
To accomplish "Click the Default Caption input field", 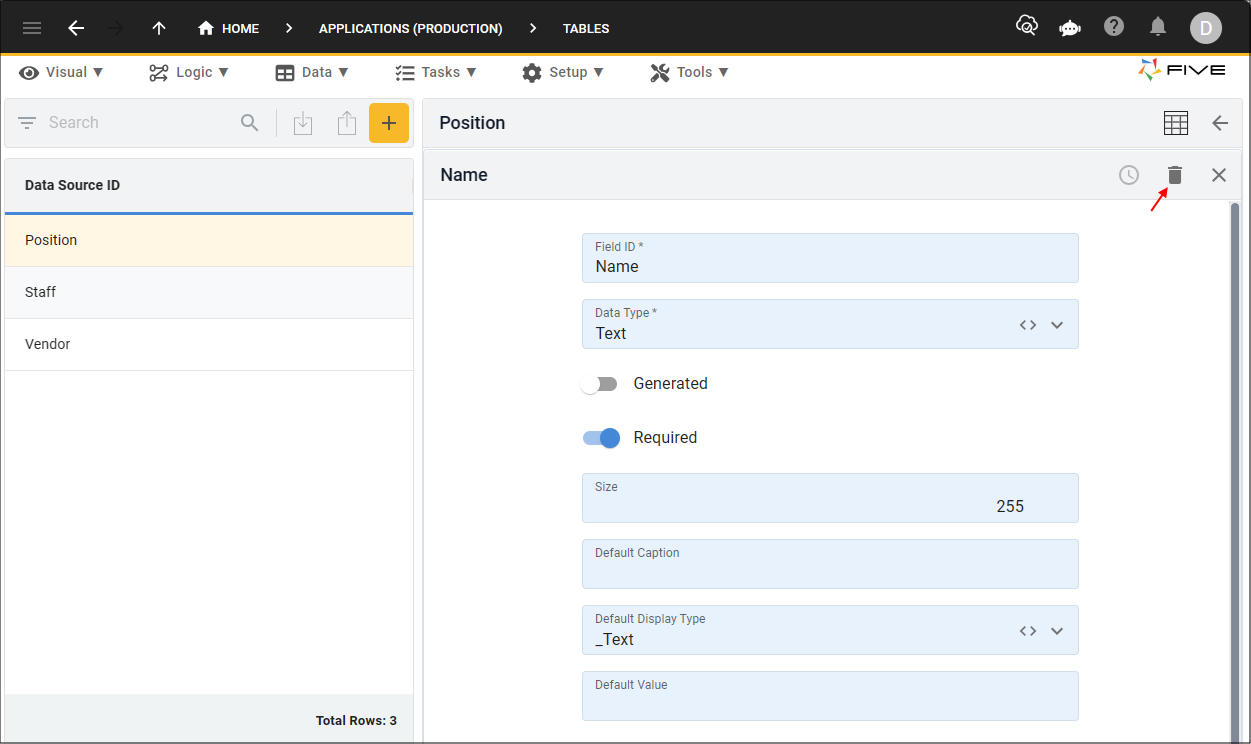I will click(x=830, y=564).
